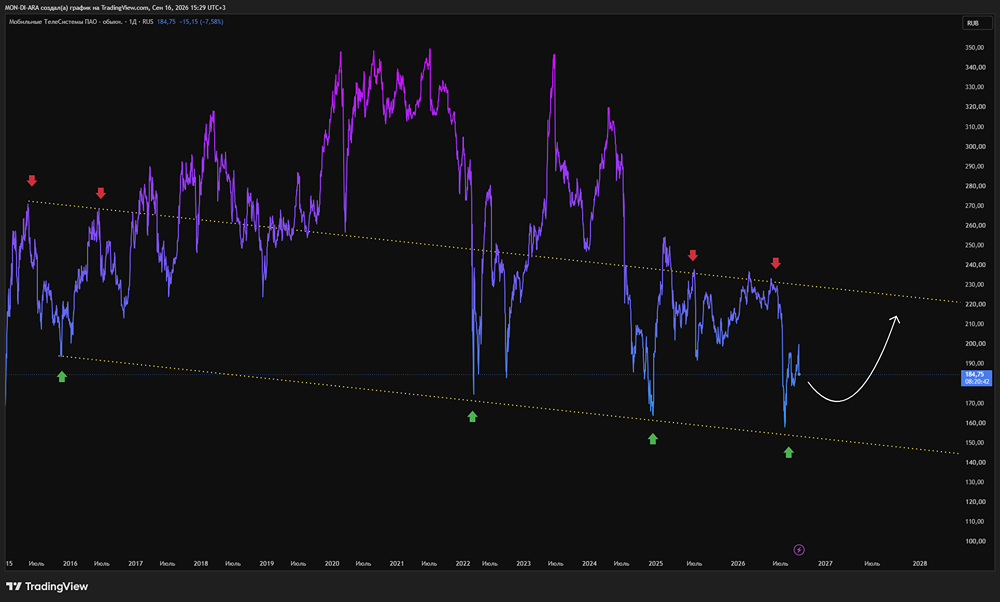
Task: Click the 330,00 price scale label
Action: [x=975, y=87]
